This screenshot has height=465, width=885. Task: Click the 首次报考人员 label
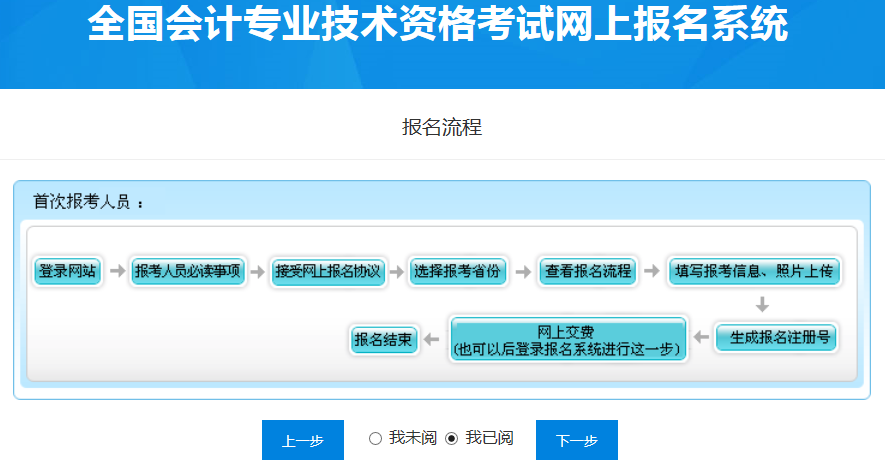coord(82,201)
